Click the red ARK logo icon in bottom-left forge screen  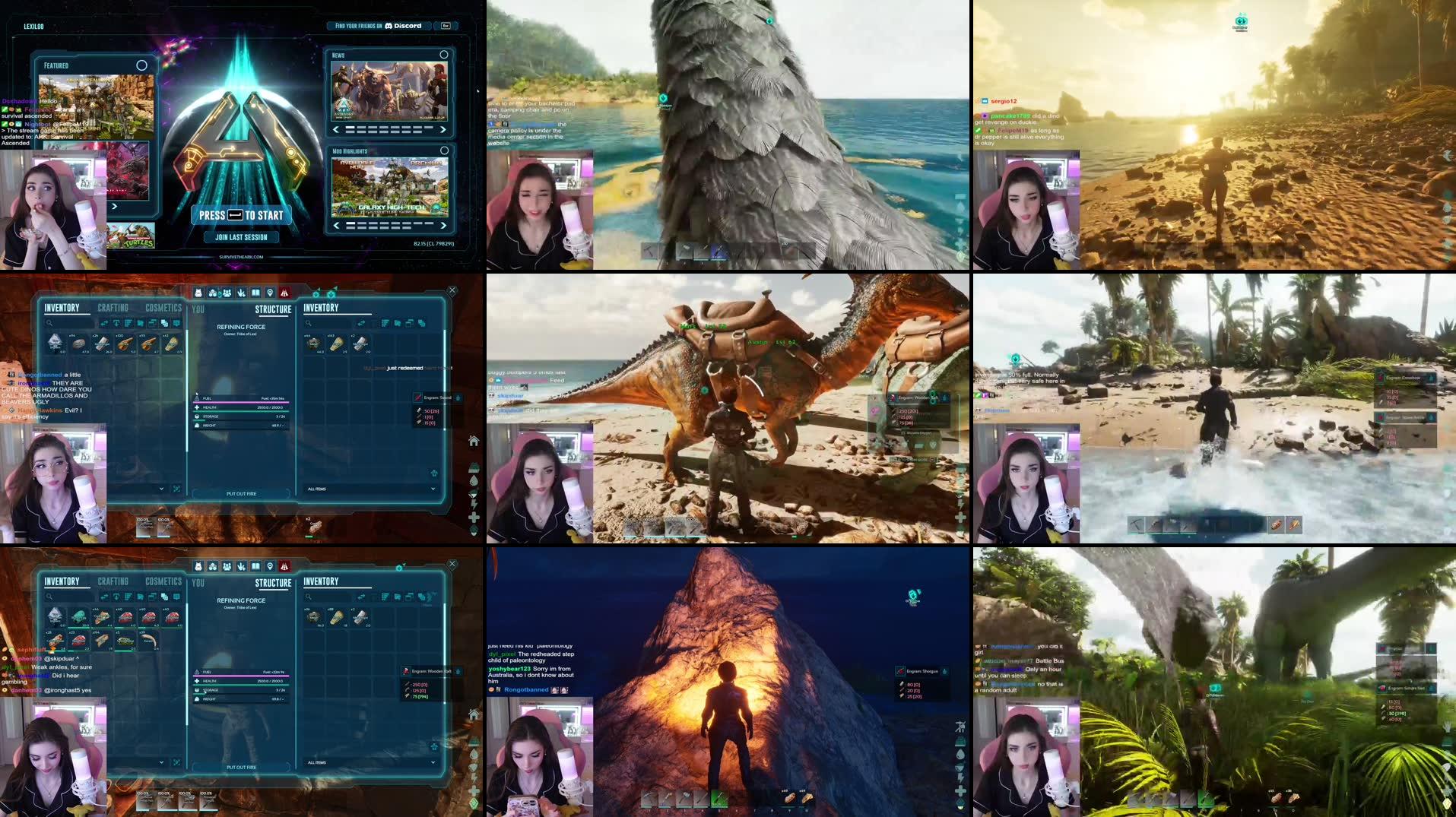tap(284, 566)
